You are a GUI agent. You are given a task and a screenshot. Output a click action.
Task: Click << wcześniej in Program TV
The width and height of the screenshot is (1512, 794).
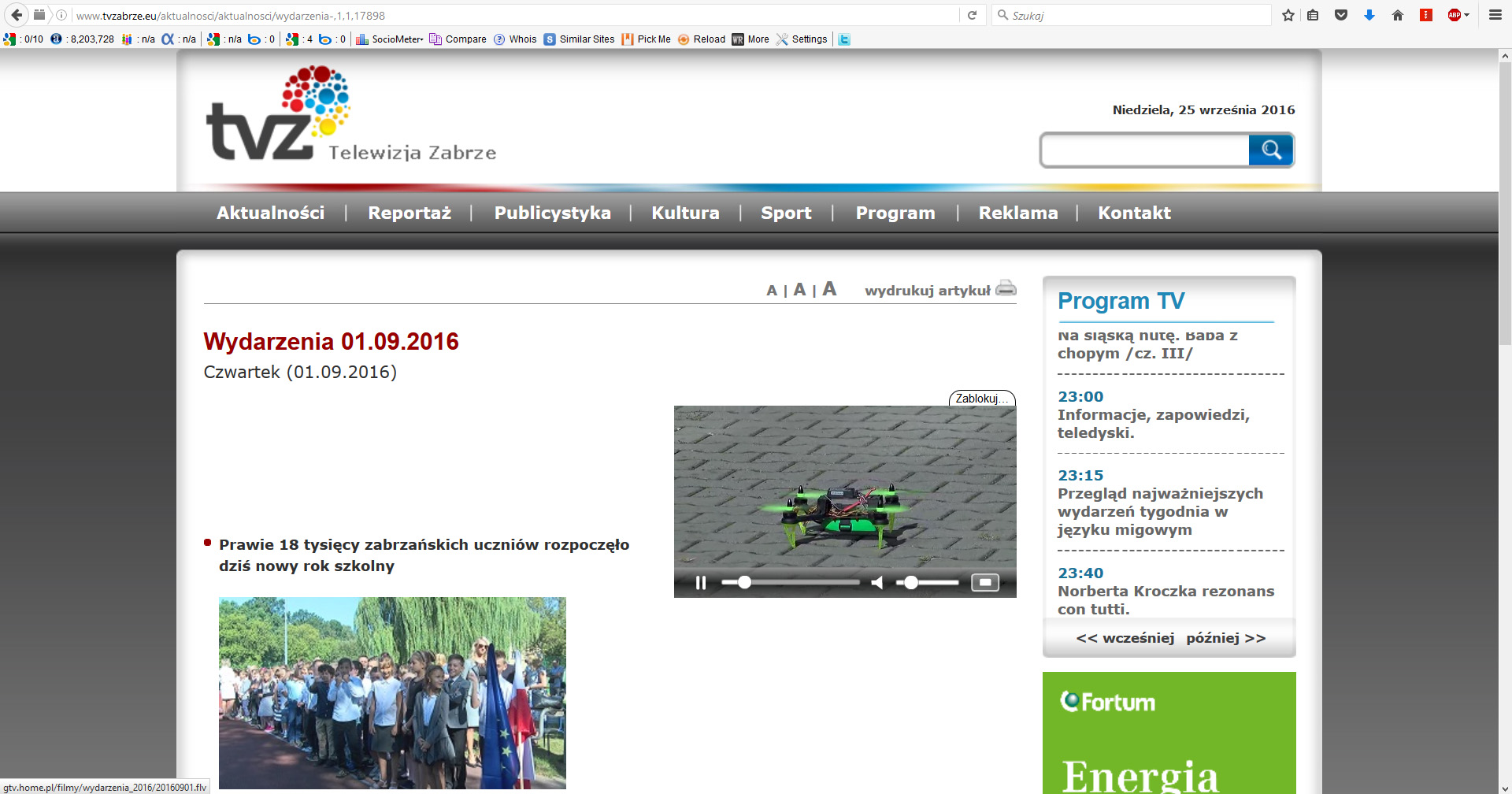1125,638
